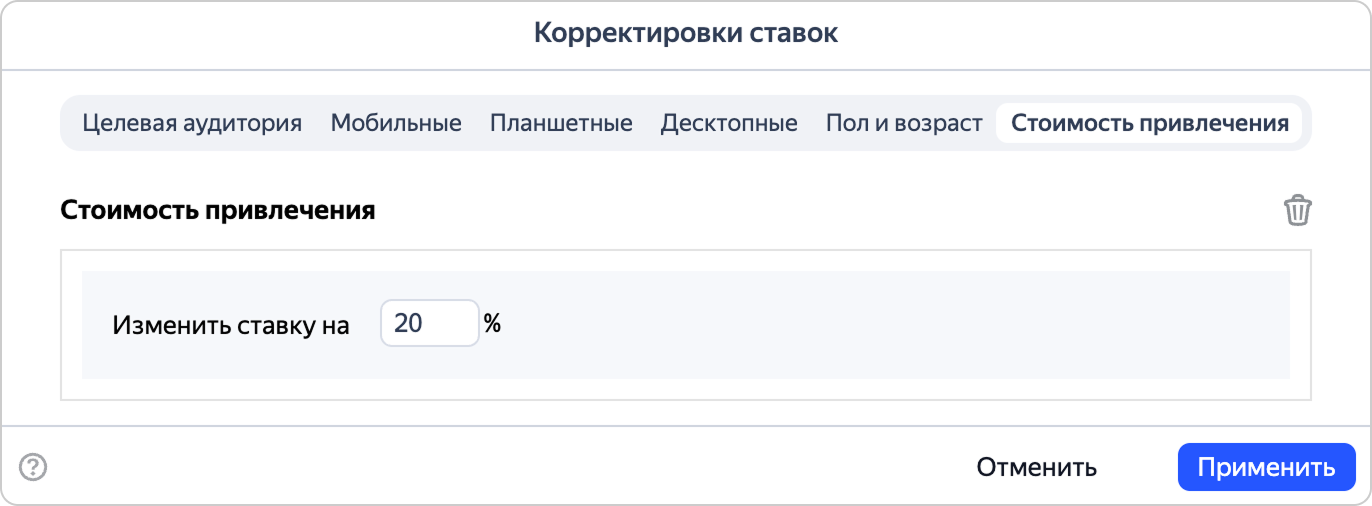Click blank header area right of the title
1372x506 pixels.
point(1100,33)
